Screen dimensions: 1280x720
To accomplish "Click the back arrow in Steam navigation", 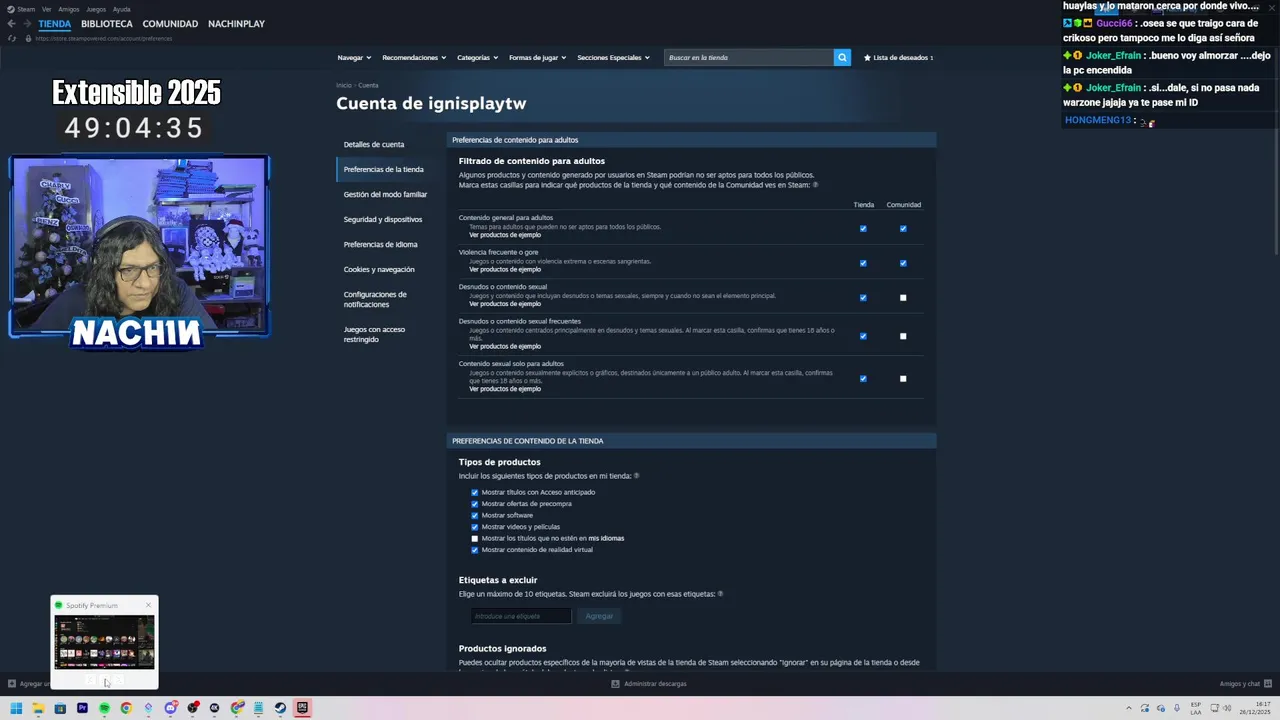I will 11,24.
